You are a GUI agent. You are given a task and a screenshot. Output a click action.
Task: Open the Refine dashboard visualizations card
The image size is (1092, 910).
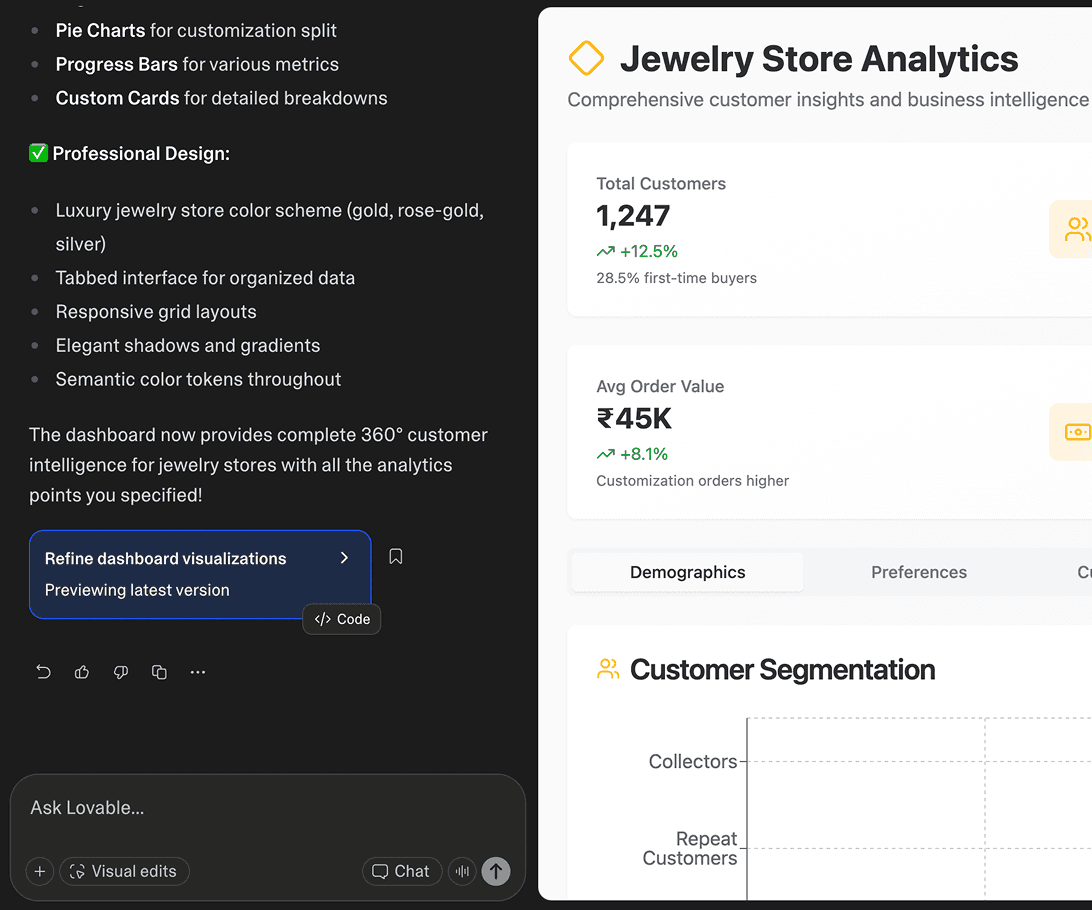(180, 574)
